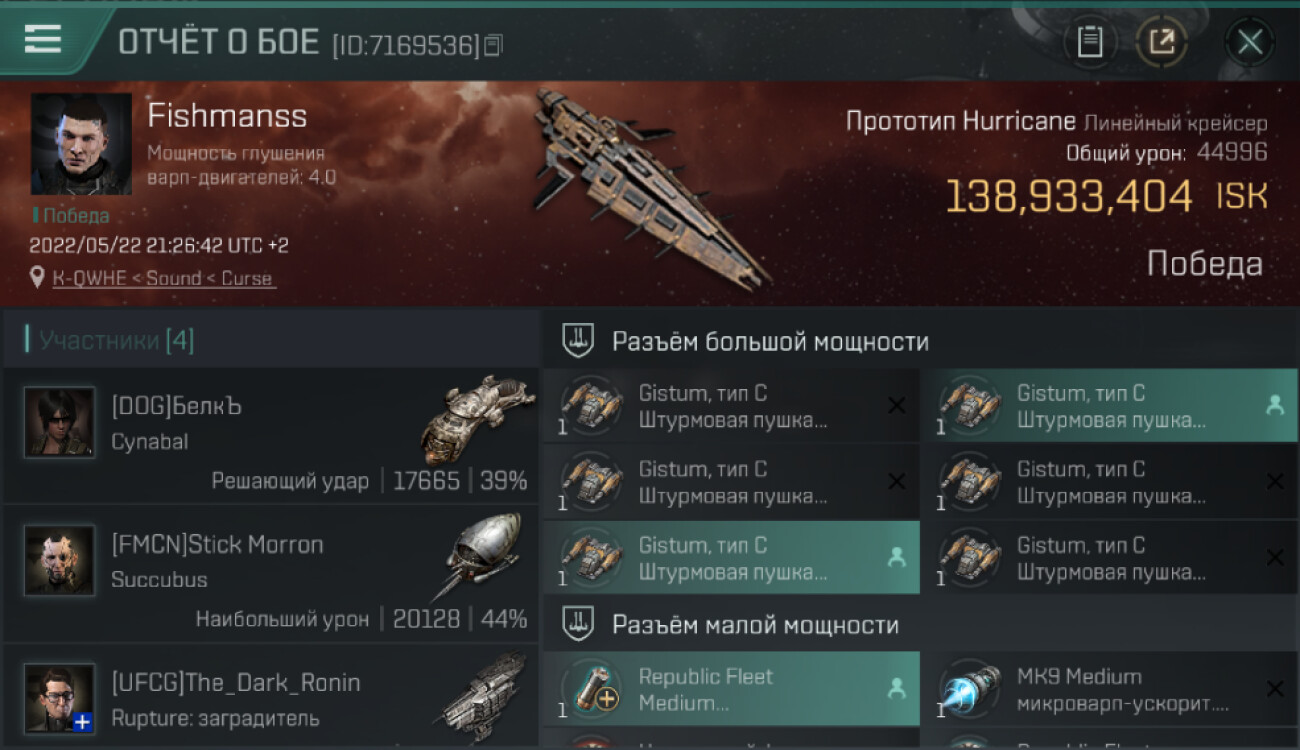Select the Участники [4] tab

(x=117, y=341)
